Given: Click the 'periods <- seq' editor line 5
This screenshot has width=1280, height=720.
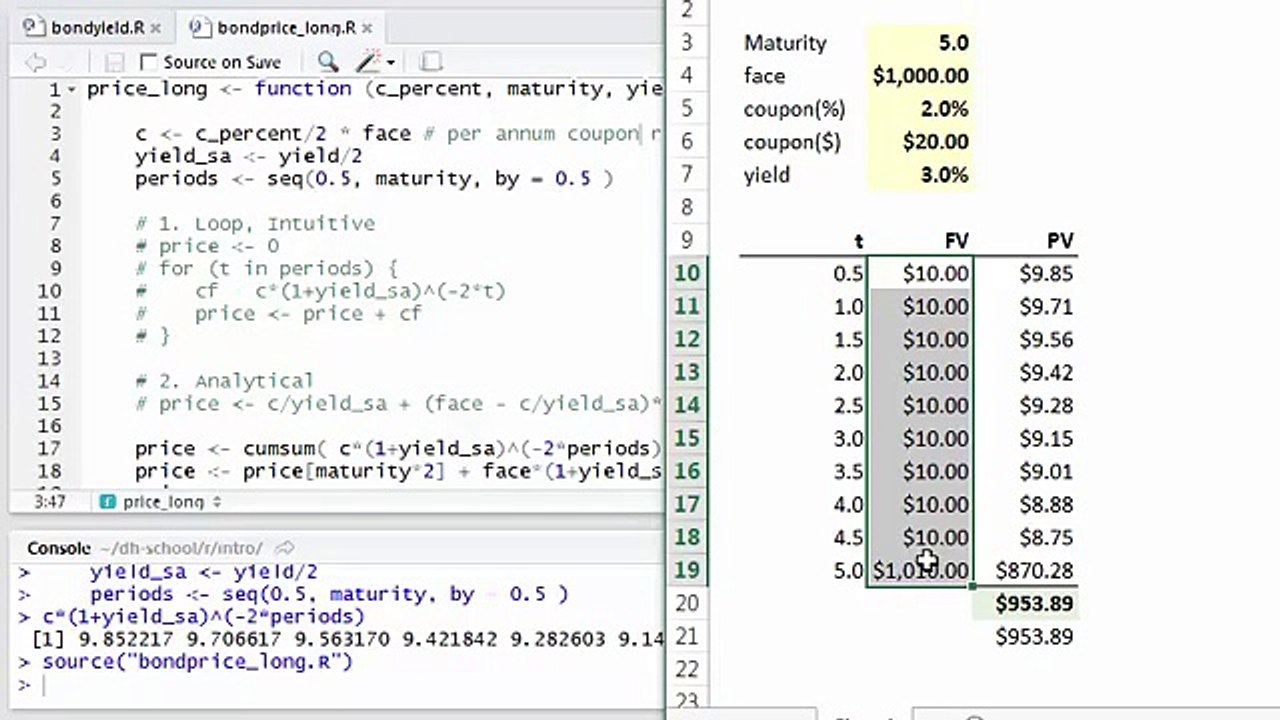Looking at the screenshot, I should pyautogui.click(x=373, y=179).
